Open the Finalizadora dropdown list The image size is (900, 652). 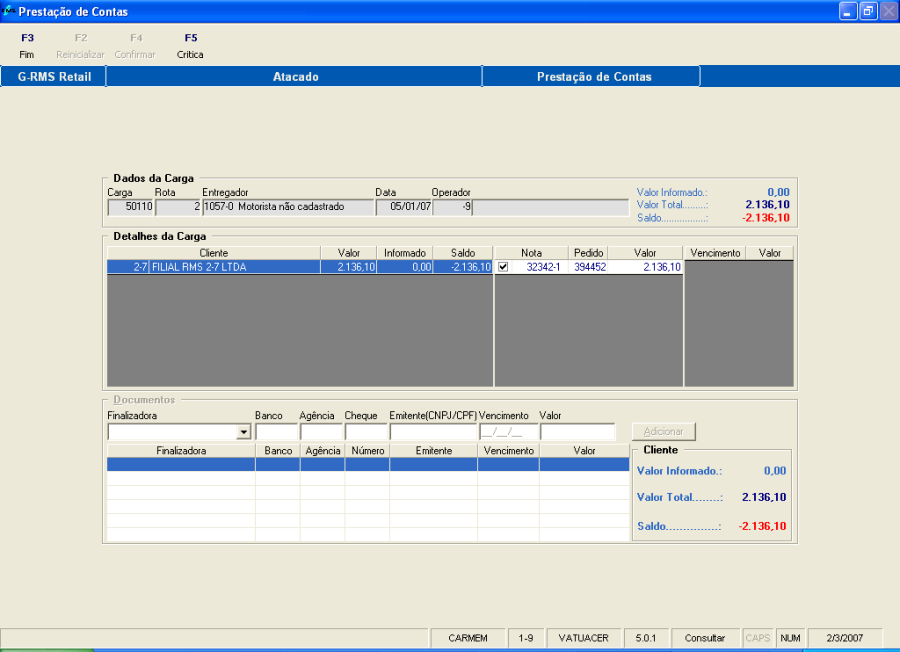point(244,432)
